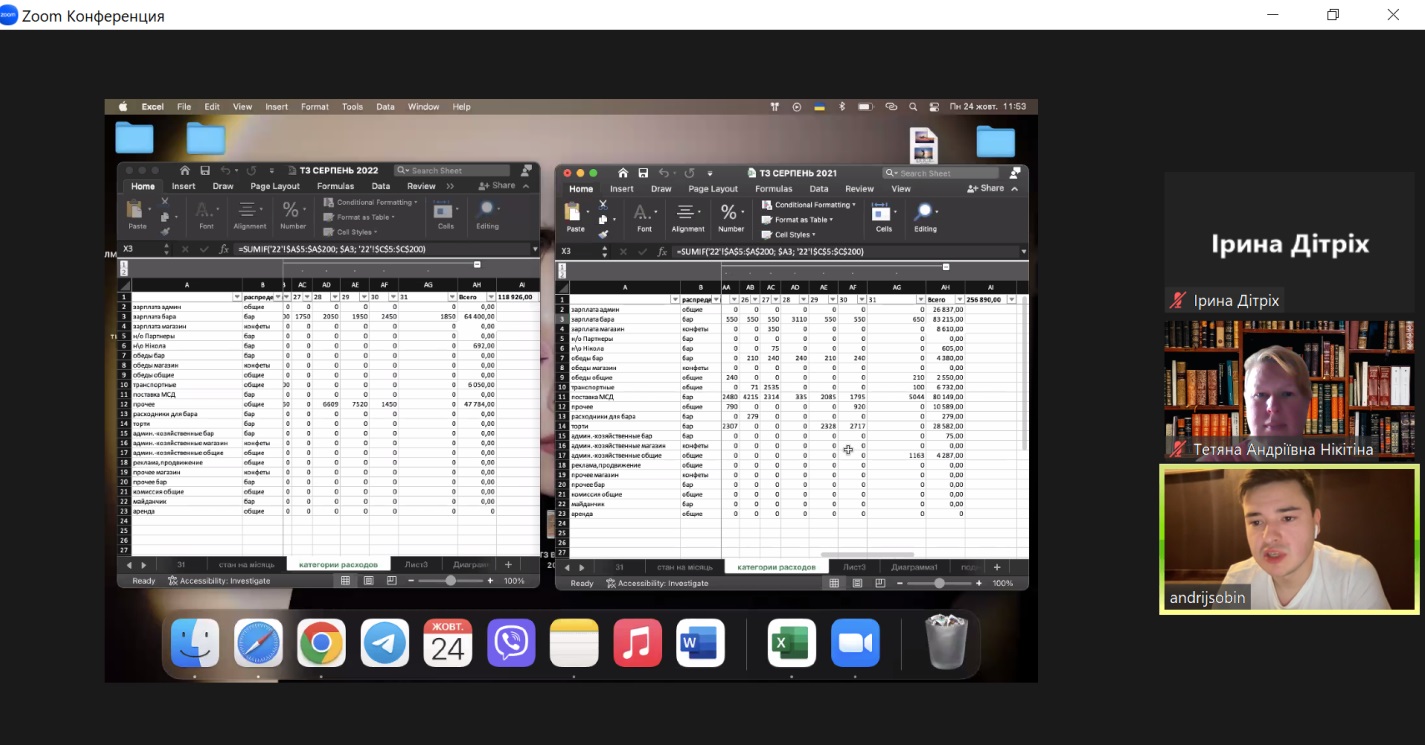The width and height of the screenshot is (1425, 745).
Task: Open Number format group in the 2021 window
Action: click(x=730, y=216)
